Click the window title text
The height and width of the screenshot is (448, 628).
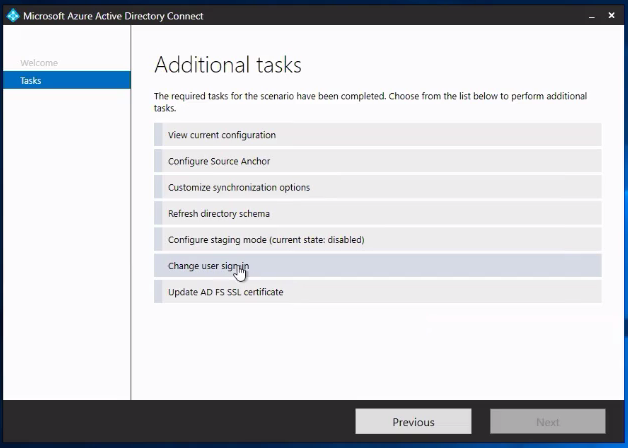pyautogui.click(x=113, y=16)
